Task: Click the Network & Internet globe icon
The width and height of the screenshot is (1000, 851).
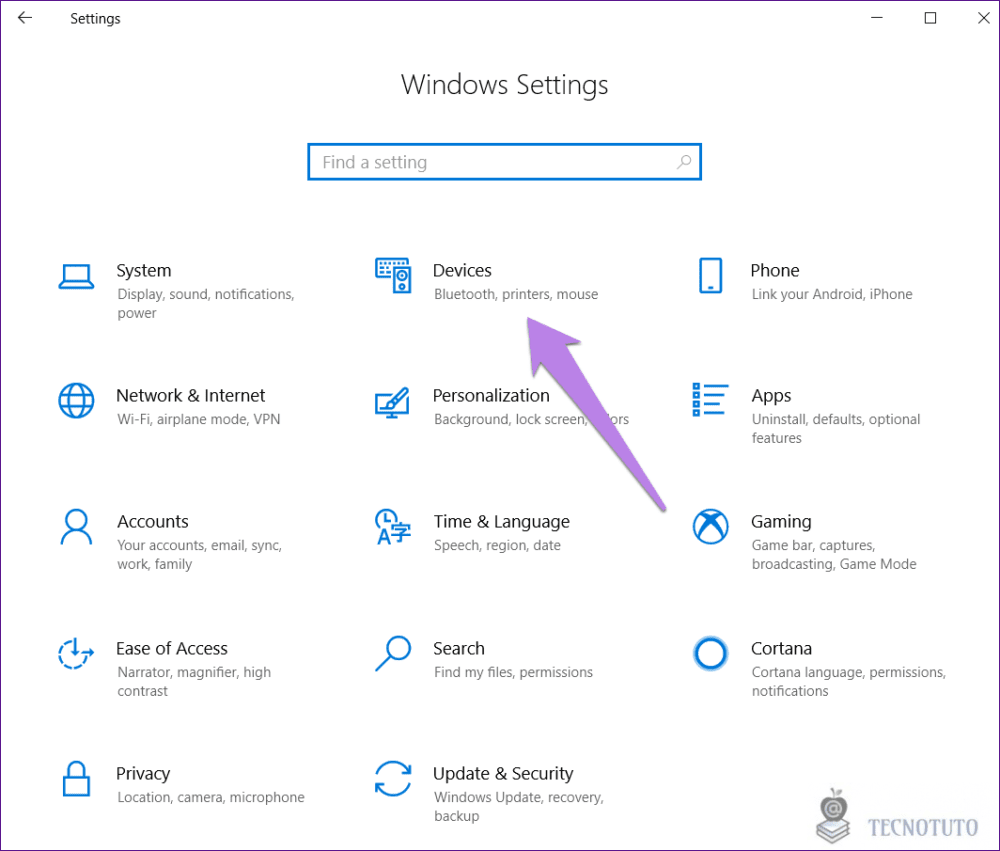Action: [x=77, y=401]
